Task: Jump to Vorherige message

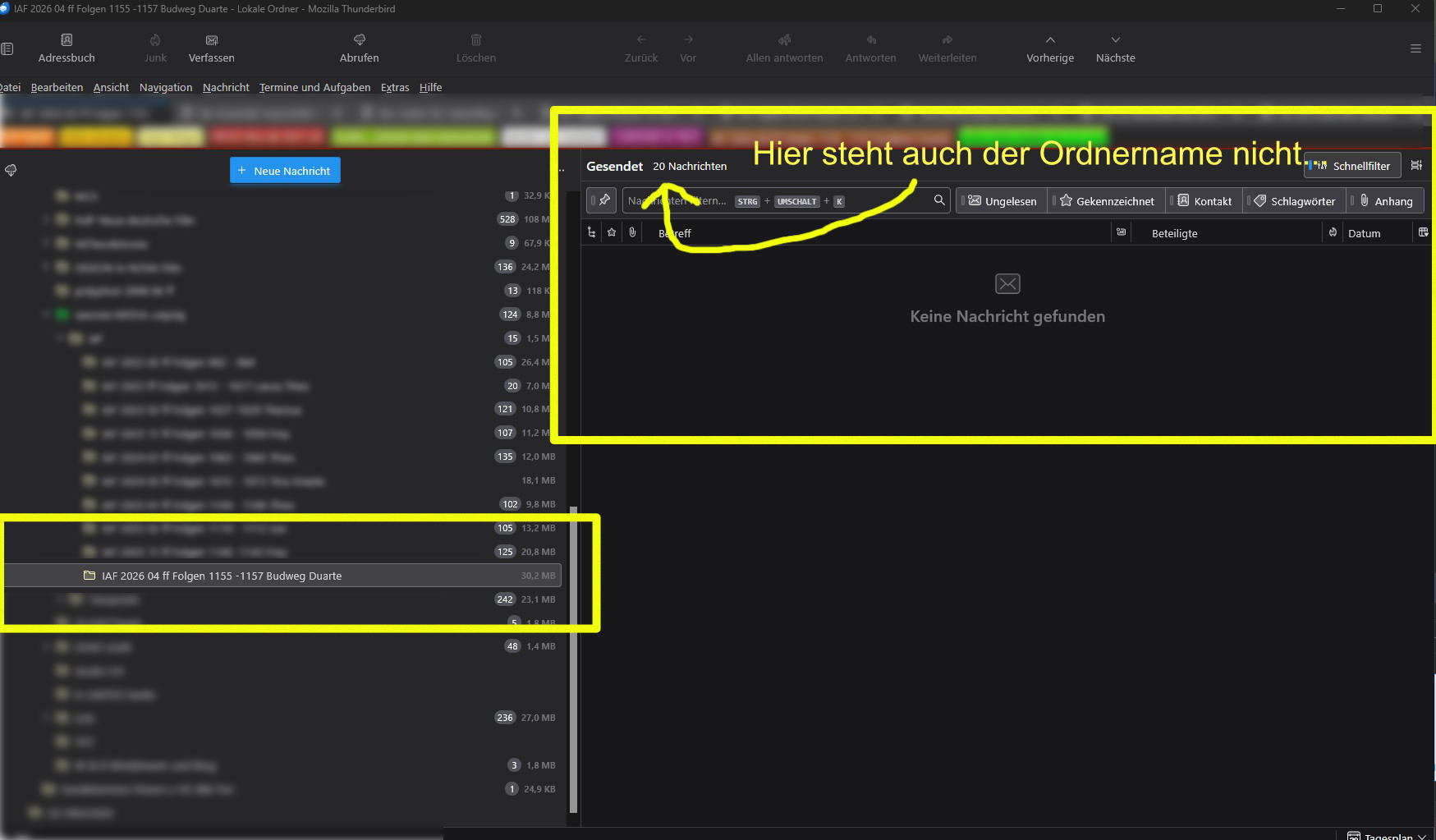Action: click(x=1050, y=48)
